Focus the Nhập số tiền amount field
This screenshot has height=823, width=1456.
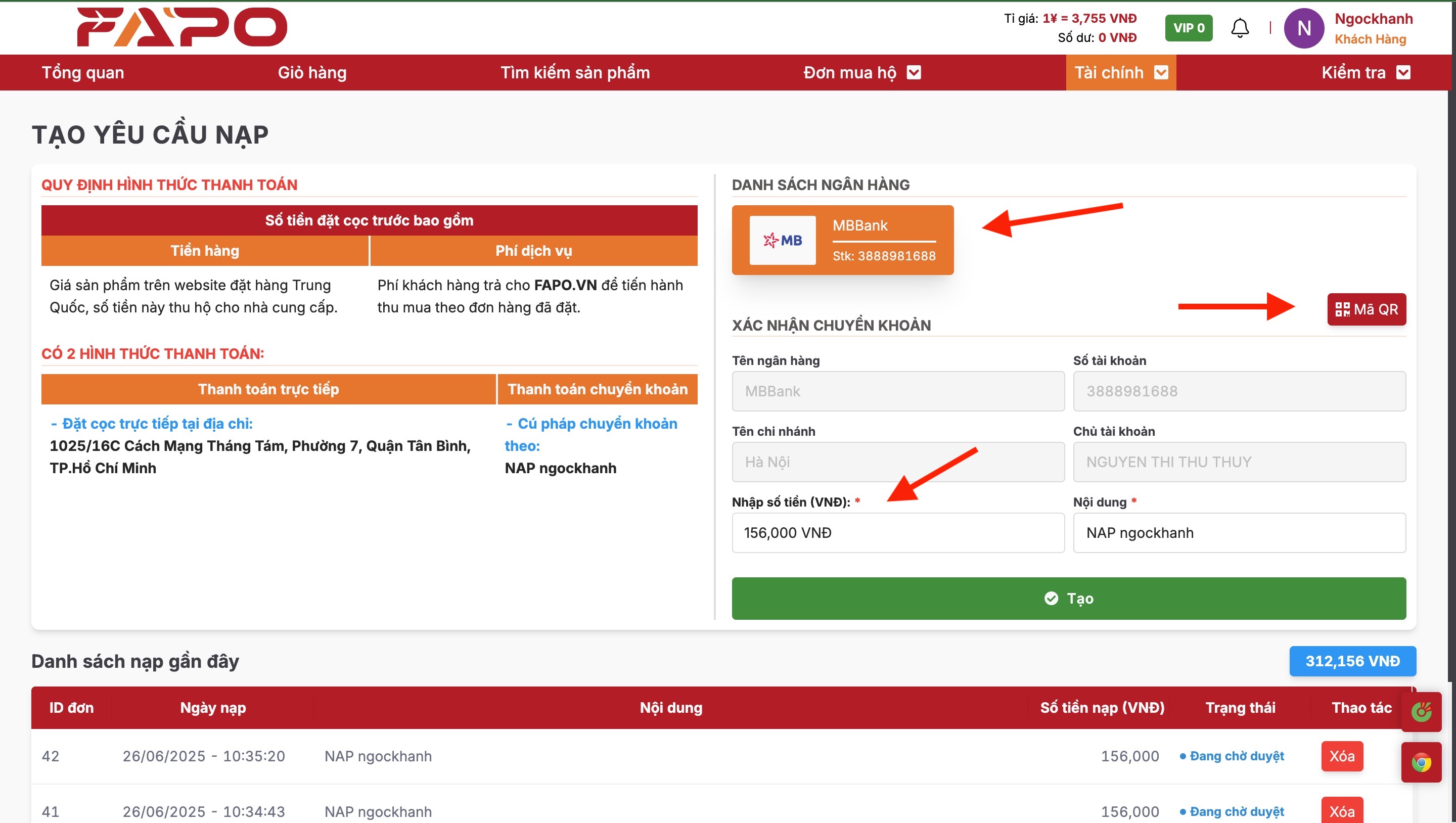click(x=897, y=532)
